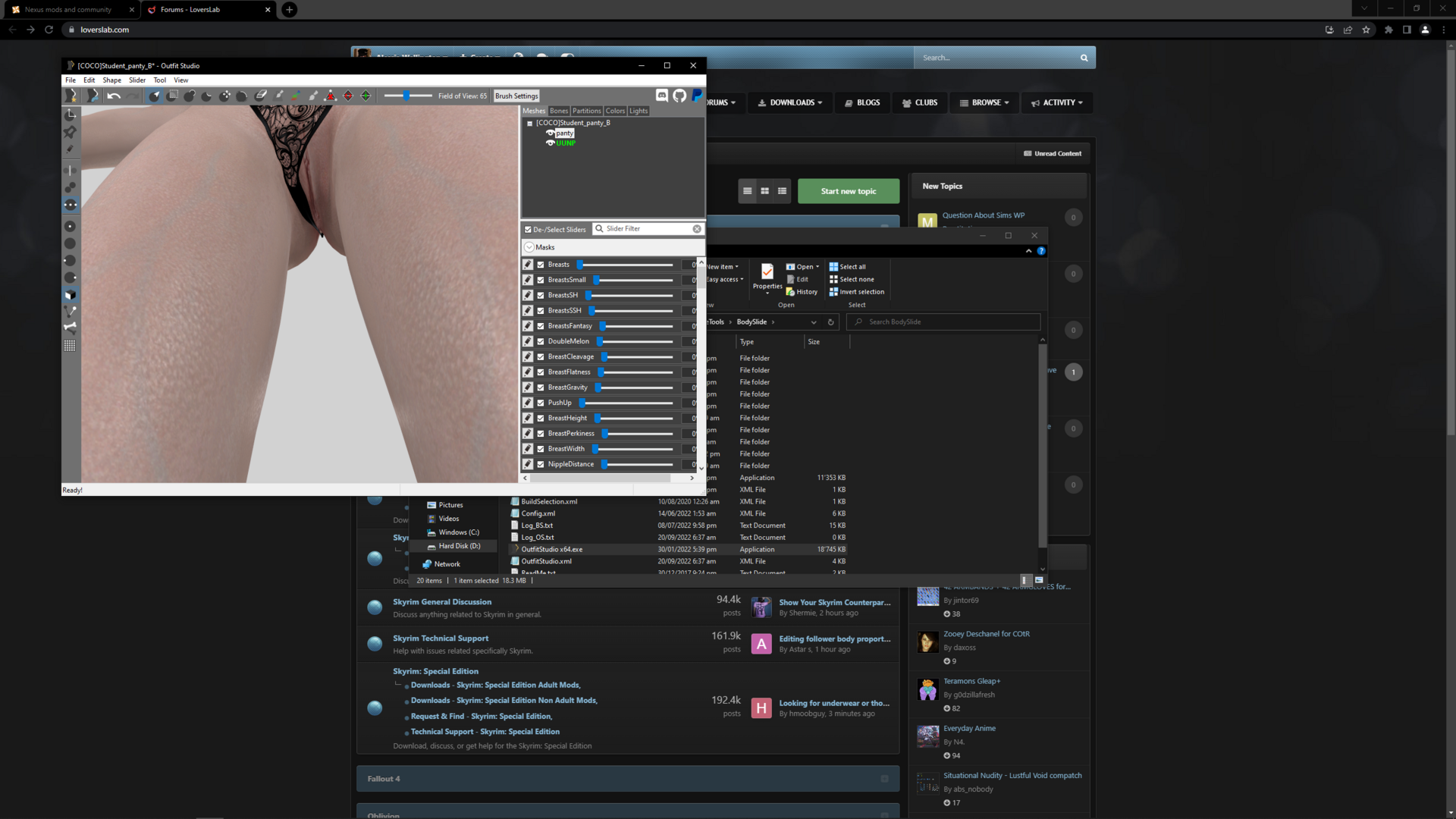Click the PayPal donate icon

point(697,96)
